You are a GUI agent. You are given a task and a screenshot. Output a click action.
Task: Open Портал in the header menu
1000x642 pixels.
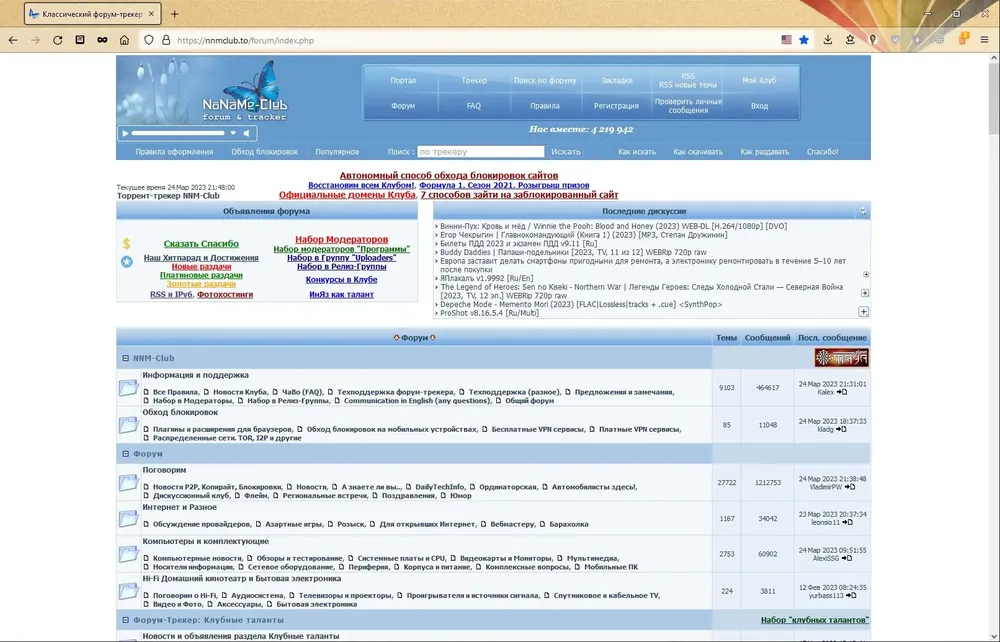(x=403, y=80)
